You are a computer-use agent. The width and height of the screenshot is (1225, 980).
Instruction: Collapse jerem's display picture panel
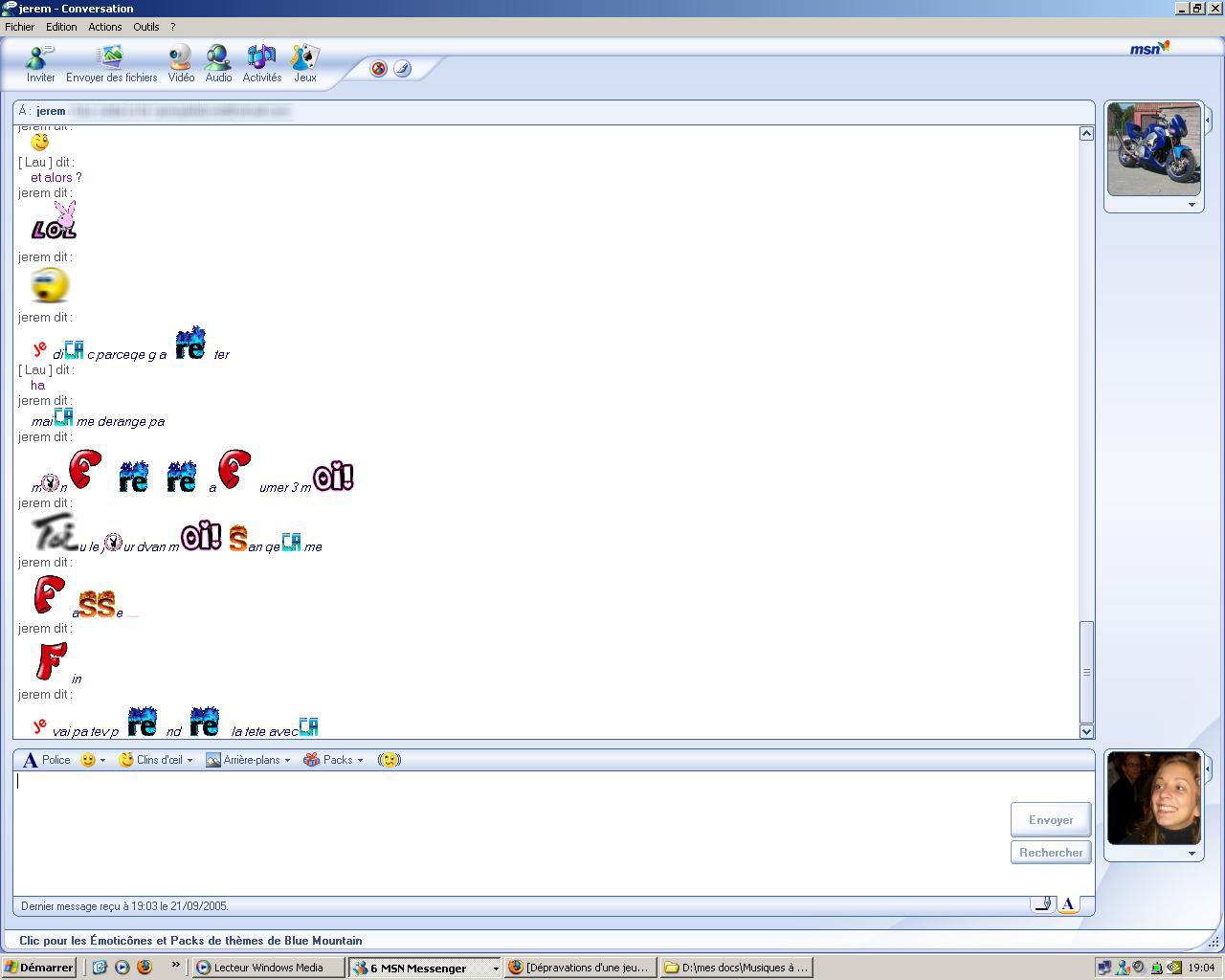click(x=1208, y=121)
